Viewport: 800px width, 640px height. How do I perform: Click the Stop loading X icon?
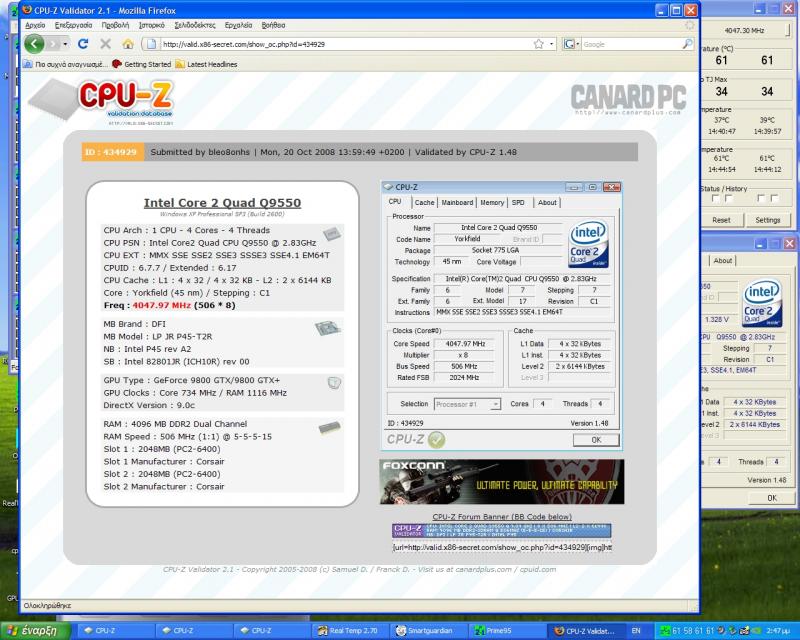tap(106, 44)
